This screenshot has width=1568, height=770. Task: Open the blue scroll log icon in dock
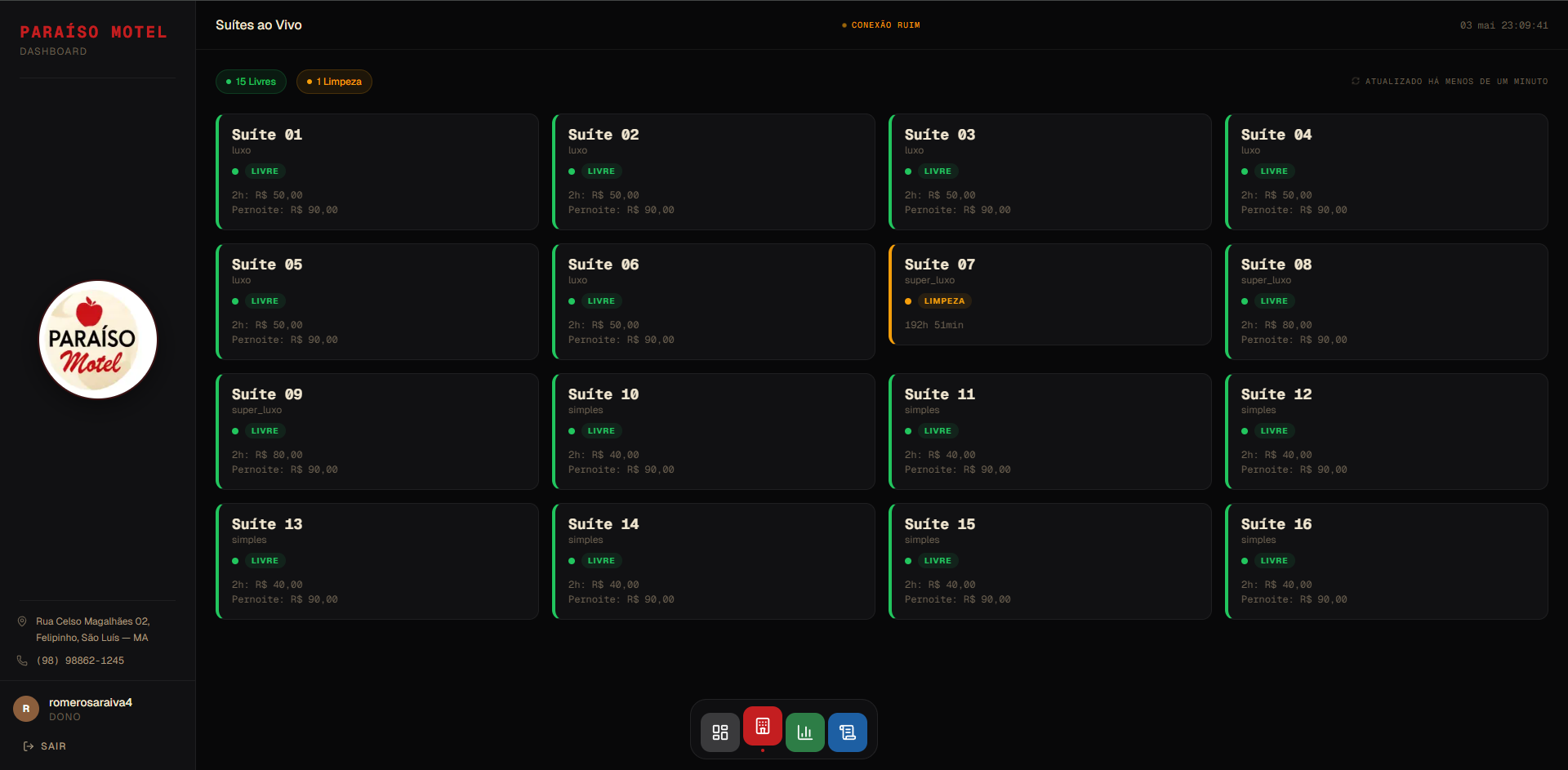[847, 732]
